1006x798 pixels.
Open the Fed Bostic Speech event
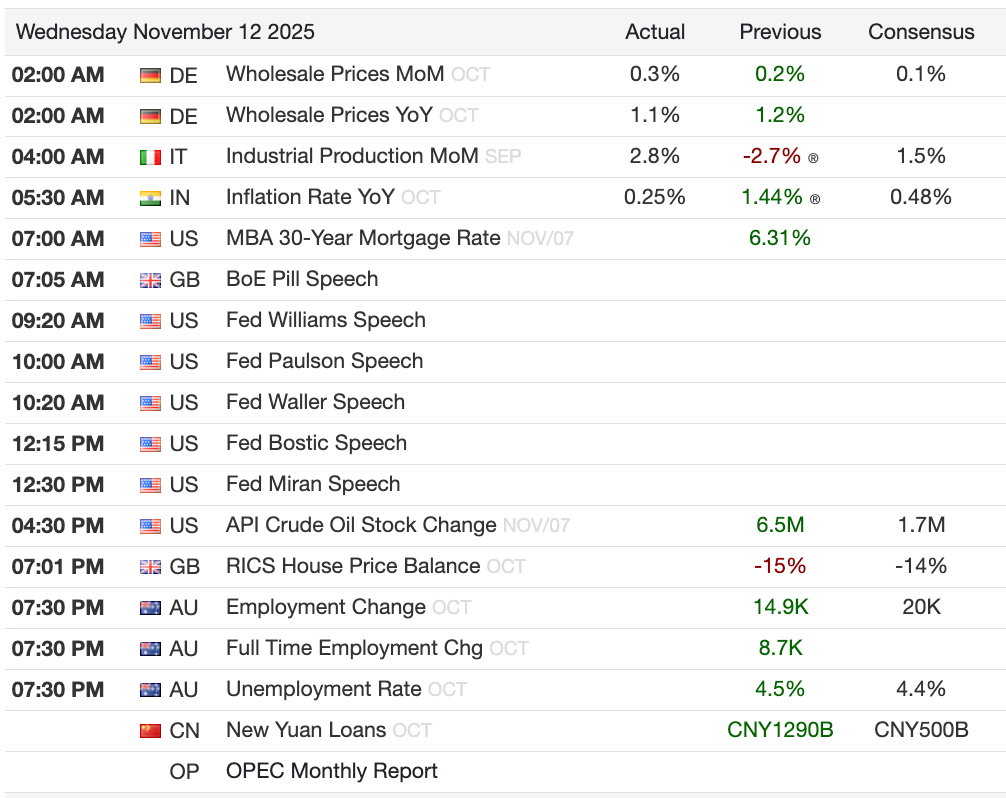(316, 443)
